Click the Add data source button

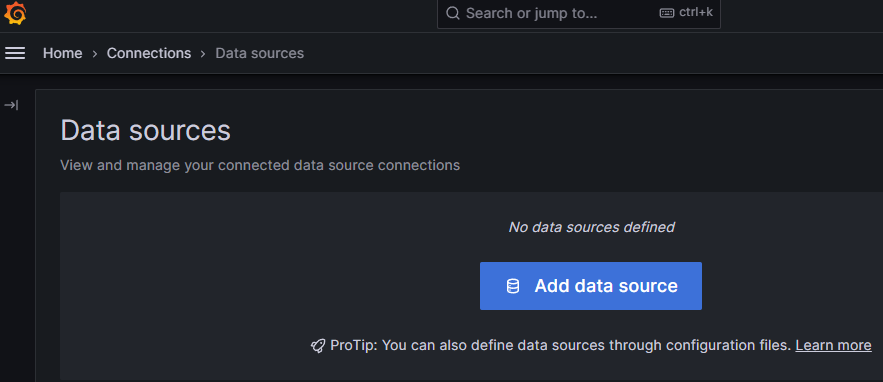pos(591,286)
